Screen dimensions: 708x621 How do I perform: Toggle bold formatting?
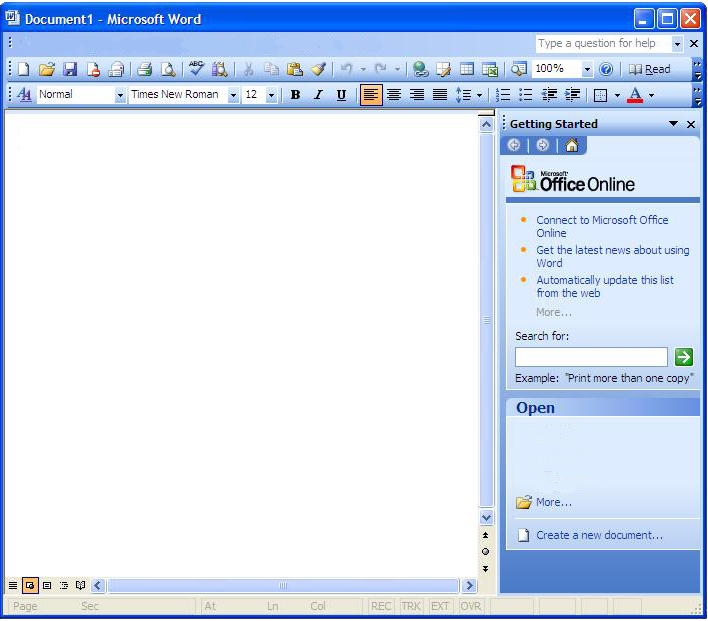(295, 95)
